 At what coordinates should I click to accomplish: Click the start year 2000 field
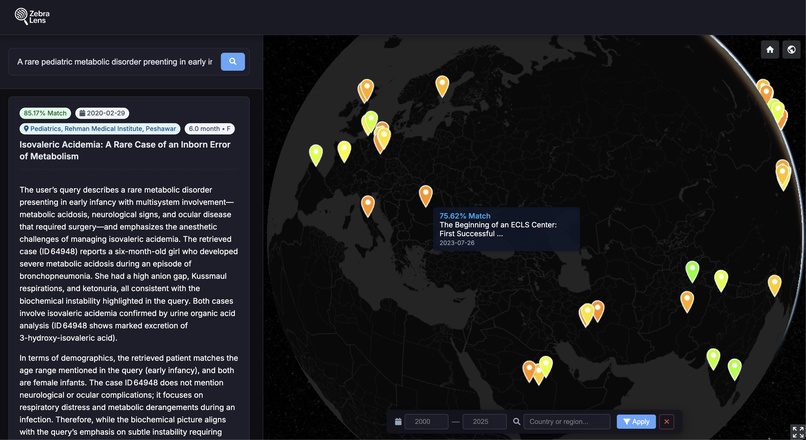(x=426, y=421)
